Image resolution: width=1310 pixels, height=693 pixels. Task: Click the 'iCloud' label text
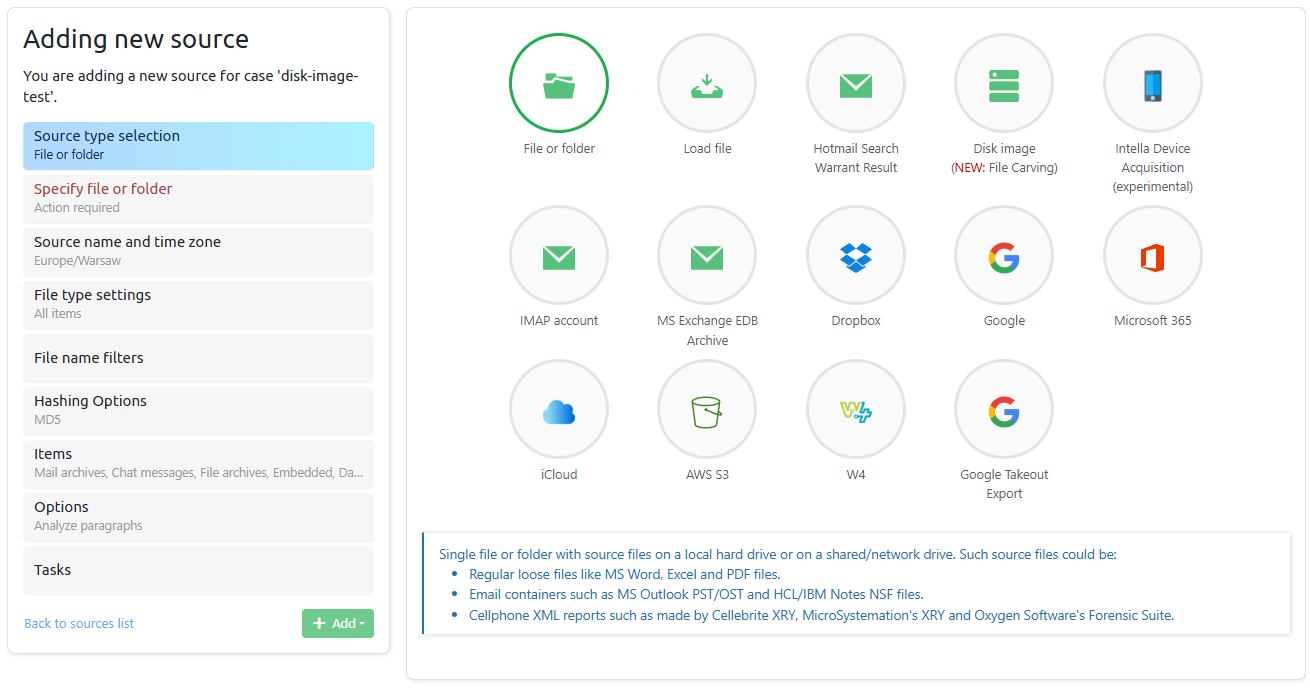point(559,475)
